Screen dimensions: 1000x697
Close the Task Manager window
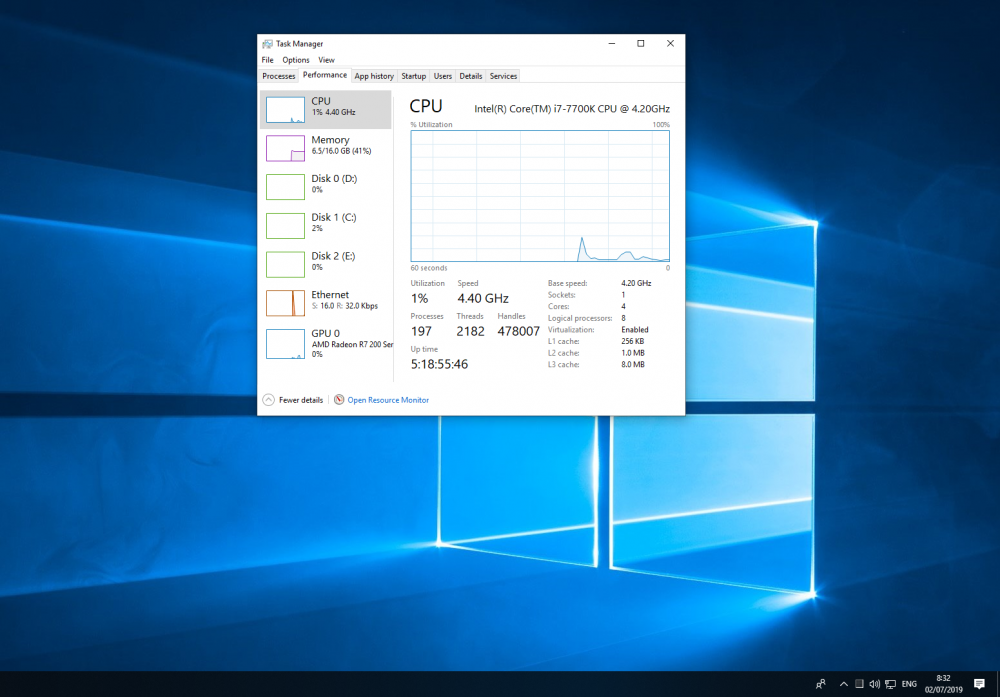[670, 43]
